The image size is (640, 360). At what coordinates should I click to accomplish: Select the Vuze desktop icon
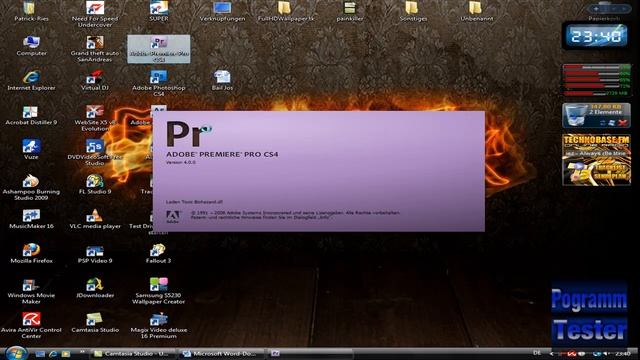pos(31,150)
